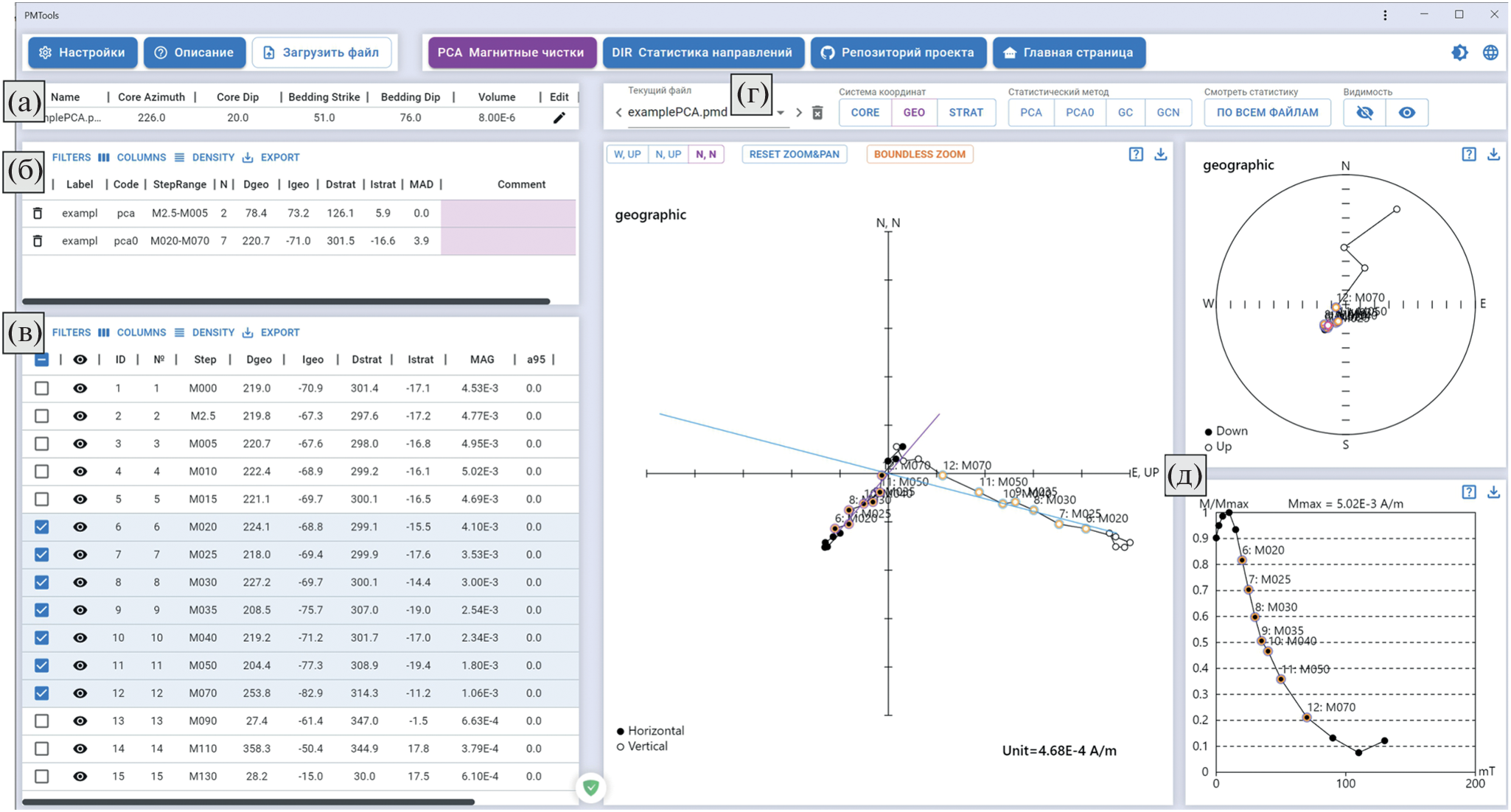The width and height of the screenshot is (1511, 812).
Task: Go to next file with right chevron
Action: point(799,113)
